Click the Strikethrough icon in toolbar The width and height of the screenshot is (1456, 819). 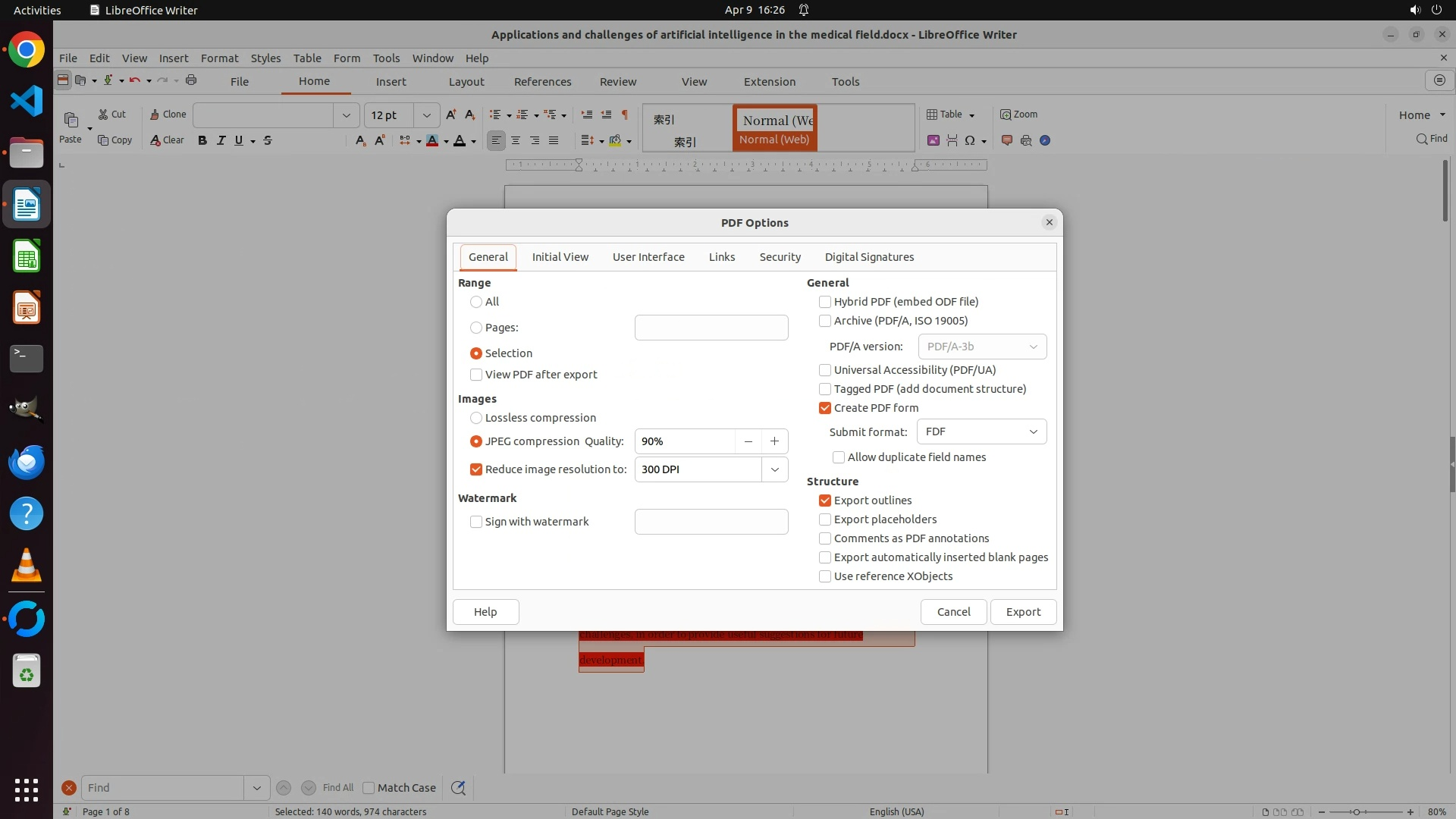pos(268,140)
